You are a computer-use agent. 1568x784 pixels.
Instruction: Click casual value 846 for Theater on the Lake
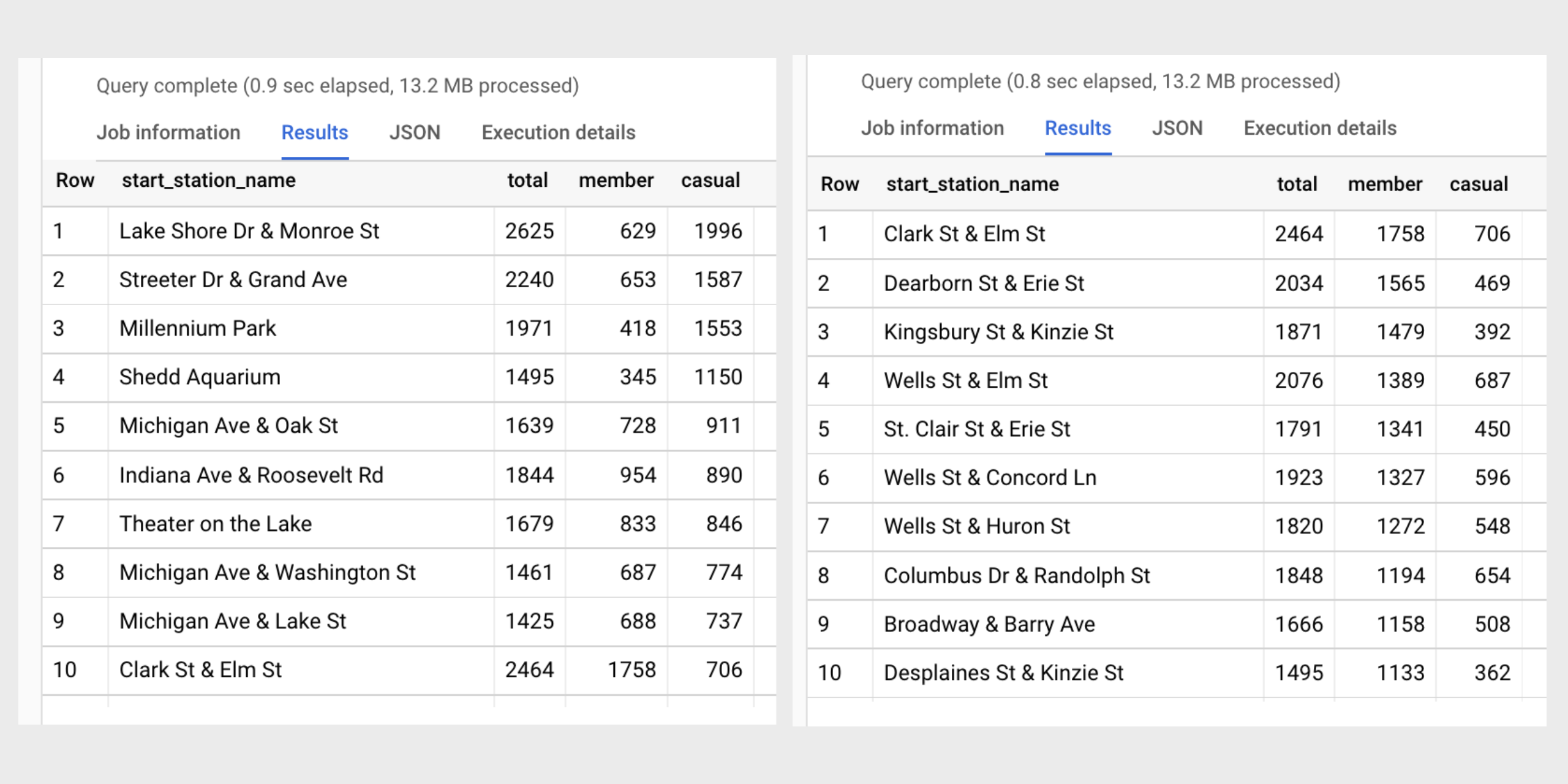[724, 524]
